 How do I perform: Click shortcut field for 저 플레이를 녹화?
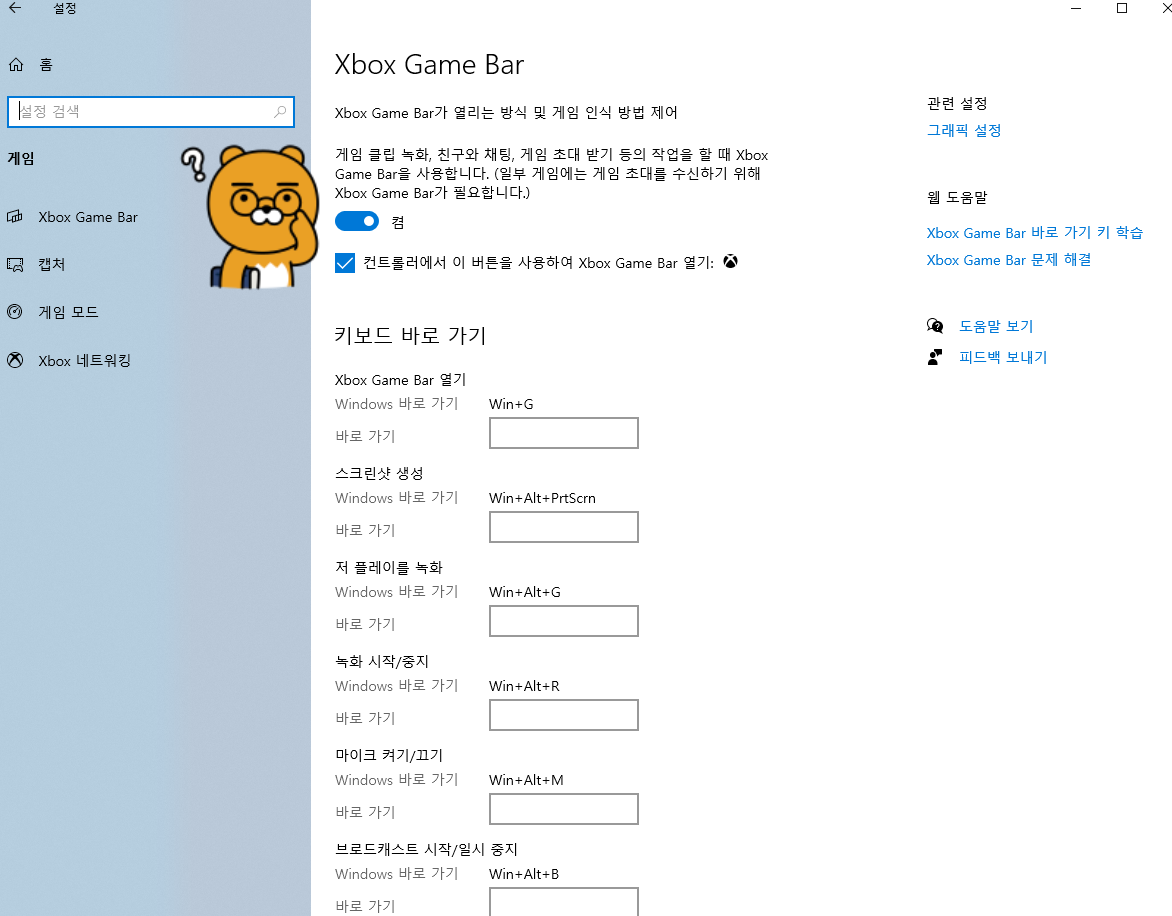[x=564, y=622]
